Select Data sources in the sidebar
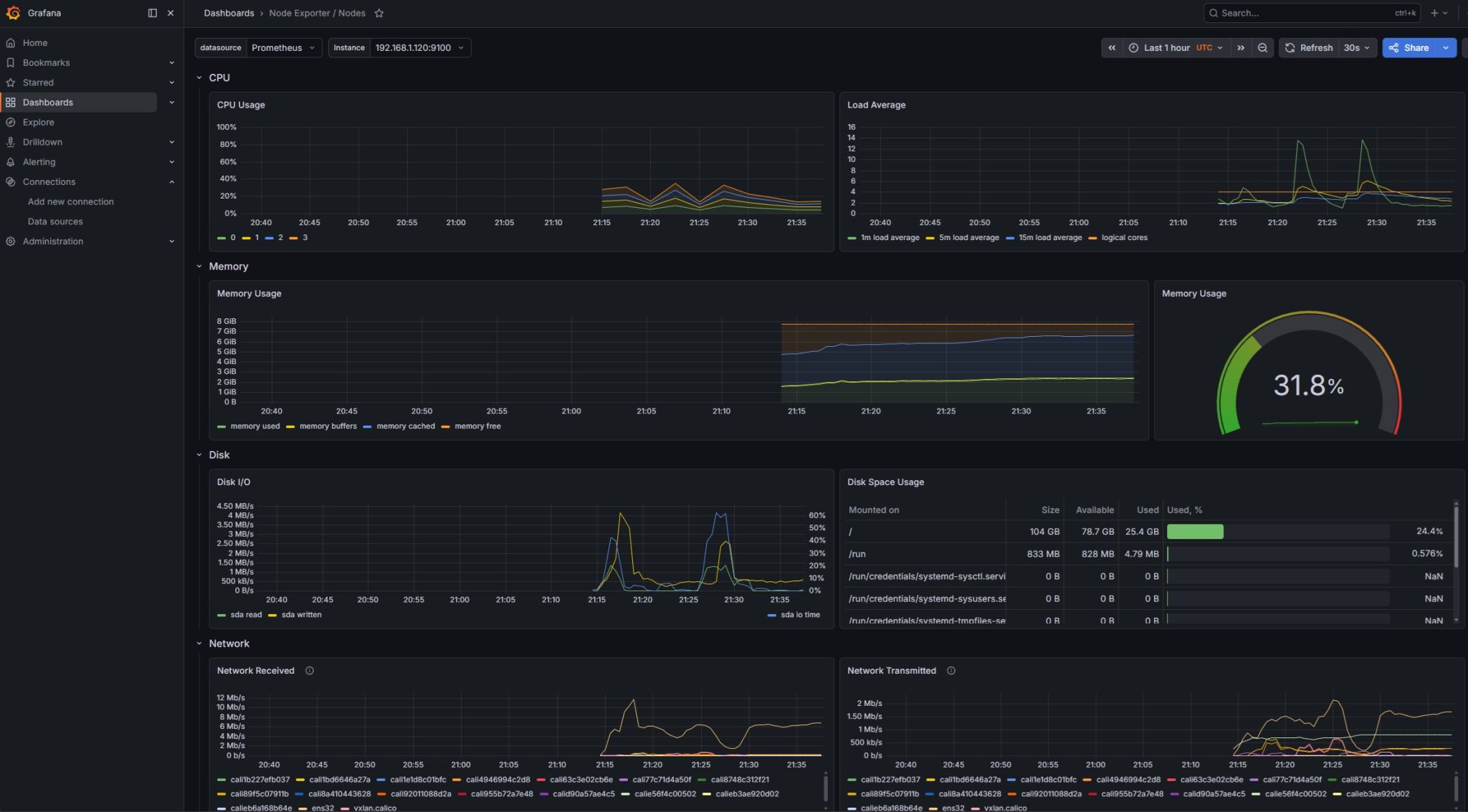The height and width of the screenshot is (812, 1468). pos(55,221)
